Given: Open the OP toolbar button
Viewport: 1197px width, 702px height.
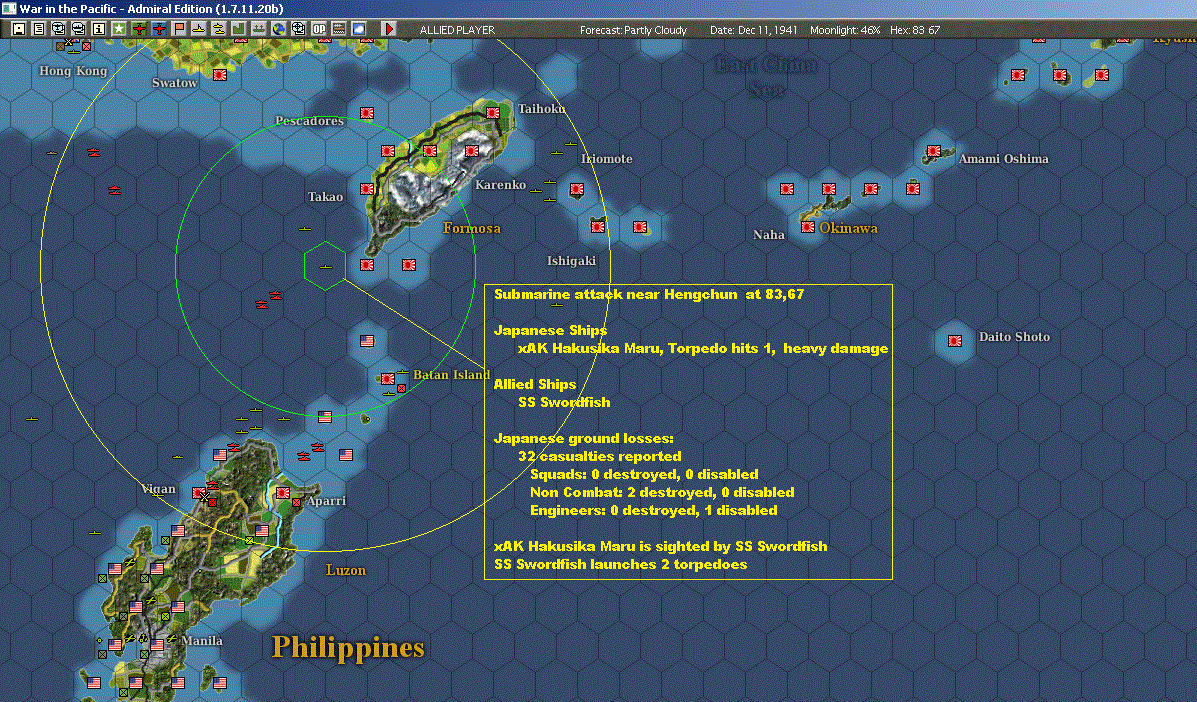Looking at the screenshot, I should click(x=318, y=29).
